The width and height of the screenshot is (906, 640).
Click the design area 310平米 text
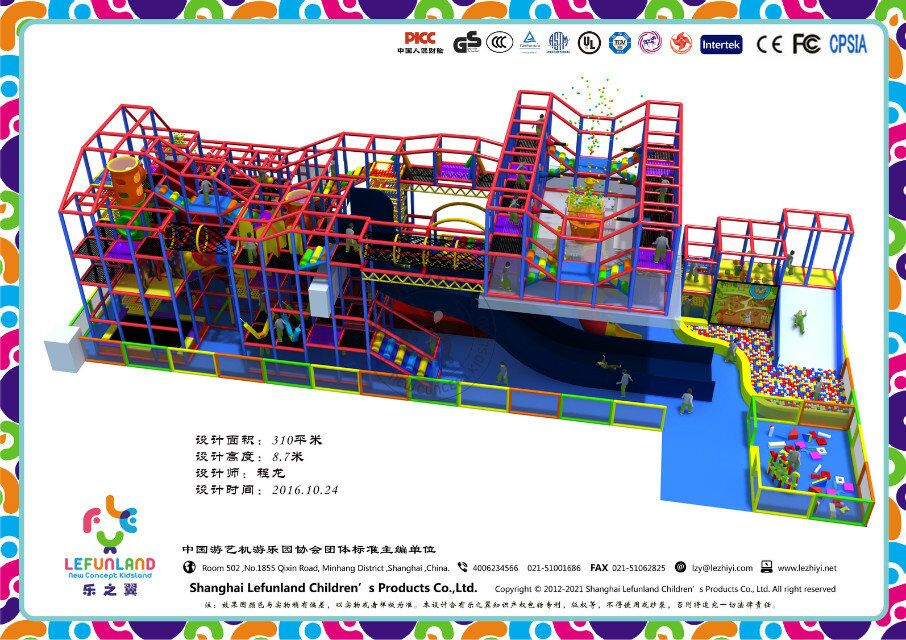tap(297, 439)
